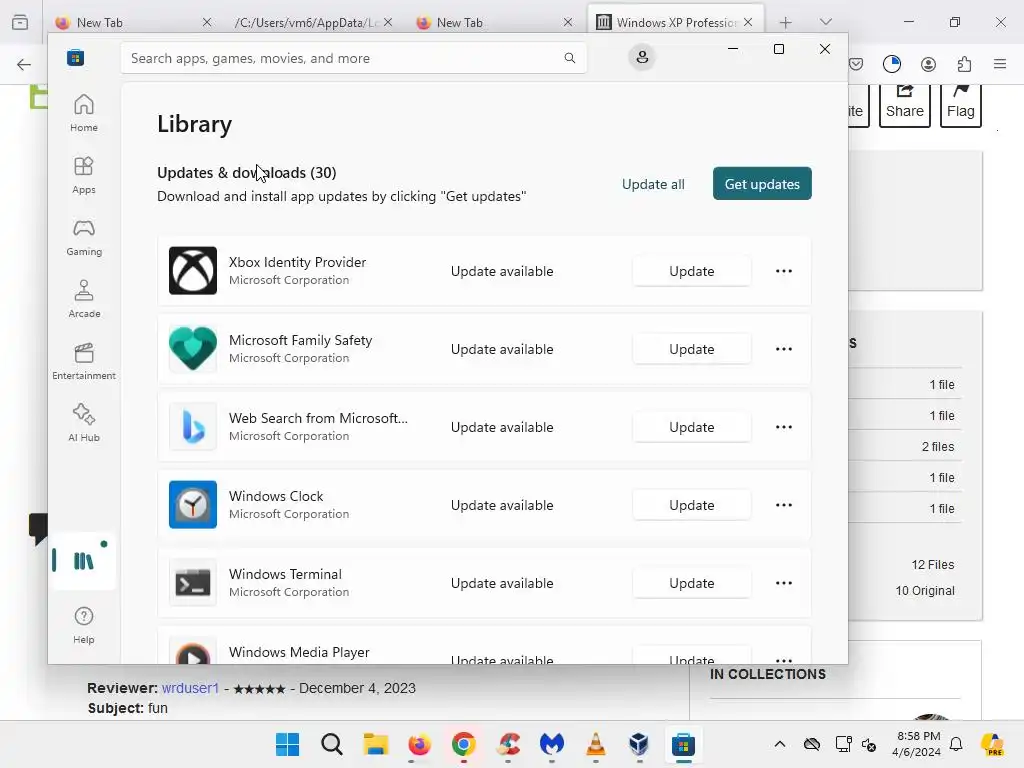Click the 2 files entry on webpage
Viewport: 1024px width, 768px height.
(x=938, y=447)
